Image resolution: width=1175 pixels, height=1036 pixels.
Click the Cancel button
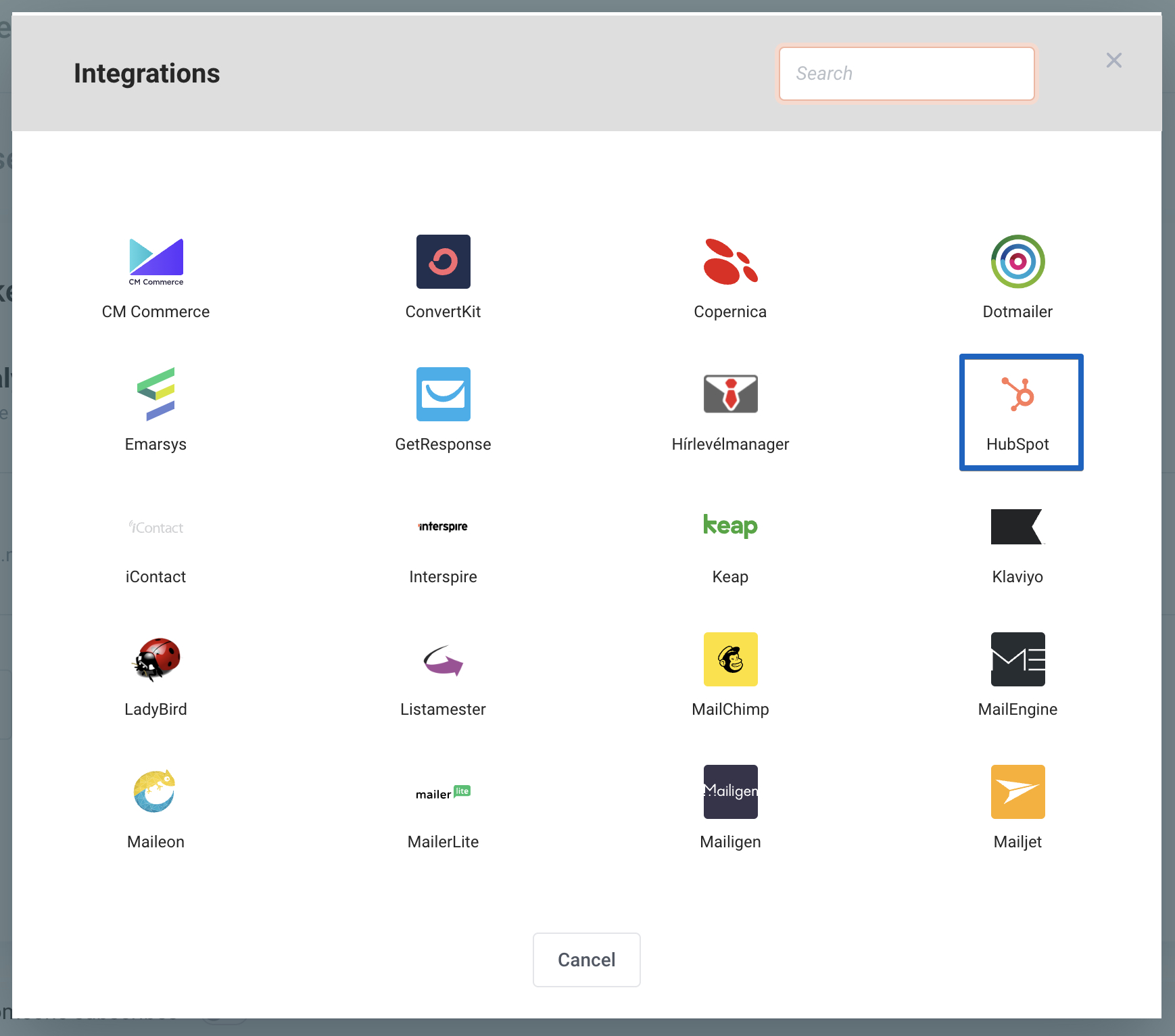click(587, 960)
